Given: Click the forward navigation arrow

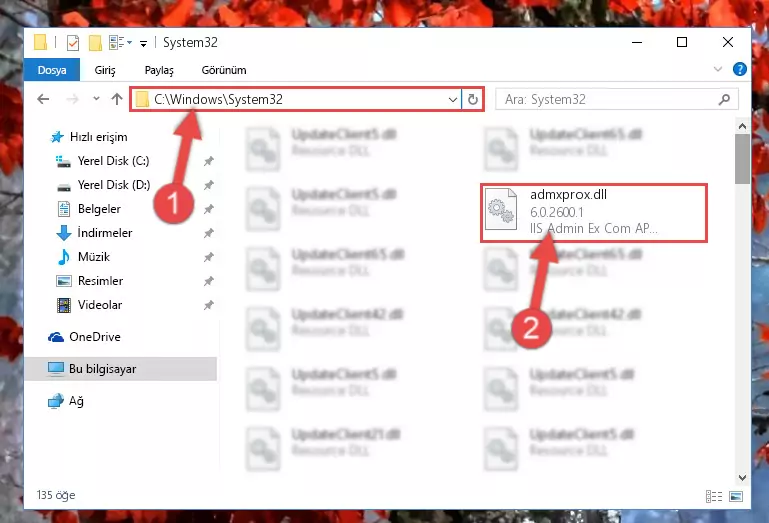Looking at the screenshot, I should [x=72, y=99].
